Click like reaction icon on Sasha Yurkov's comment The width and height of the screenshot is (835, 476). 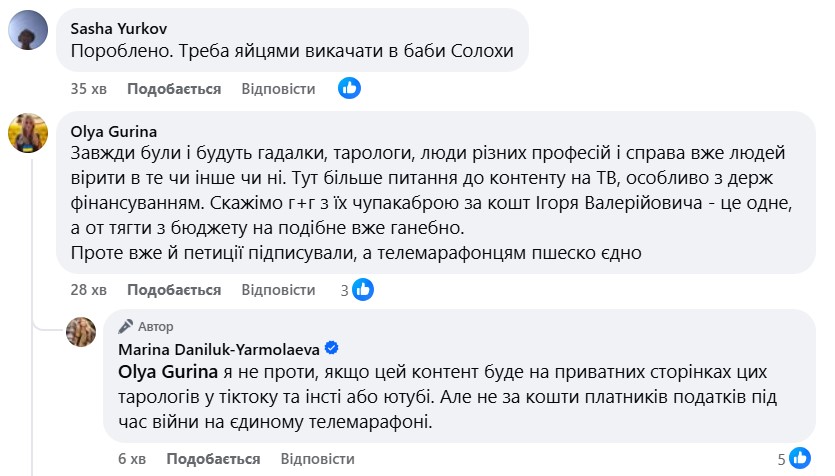click(349, 88)
